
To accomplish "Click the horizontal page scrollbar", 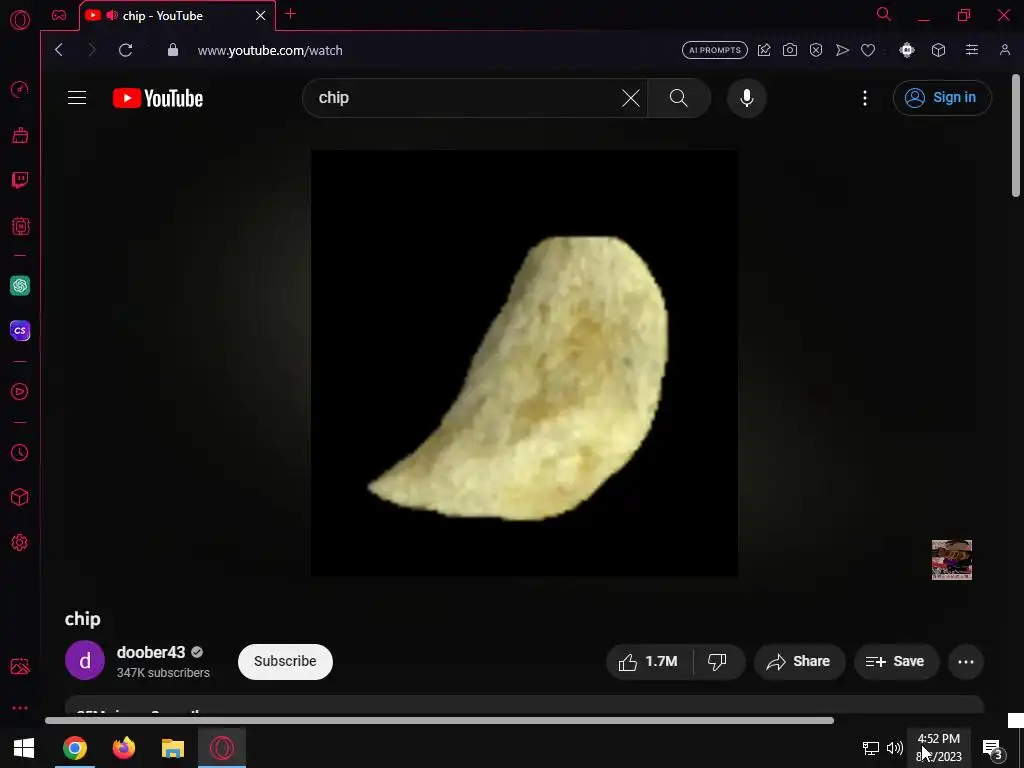I will pos(439,720).
